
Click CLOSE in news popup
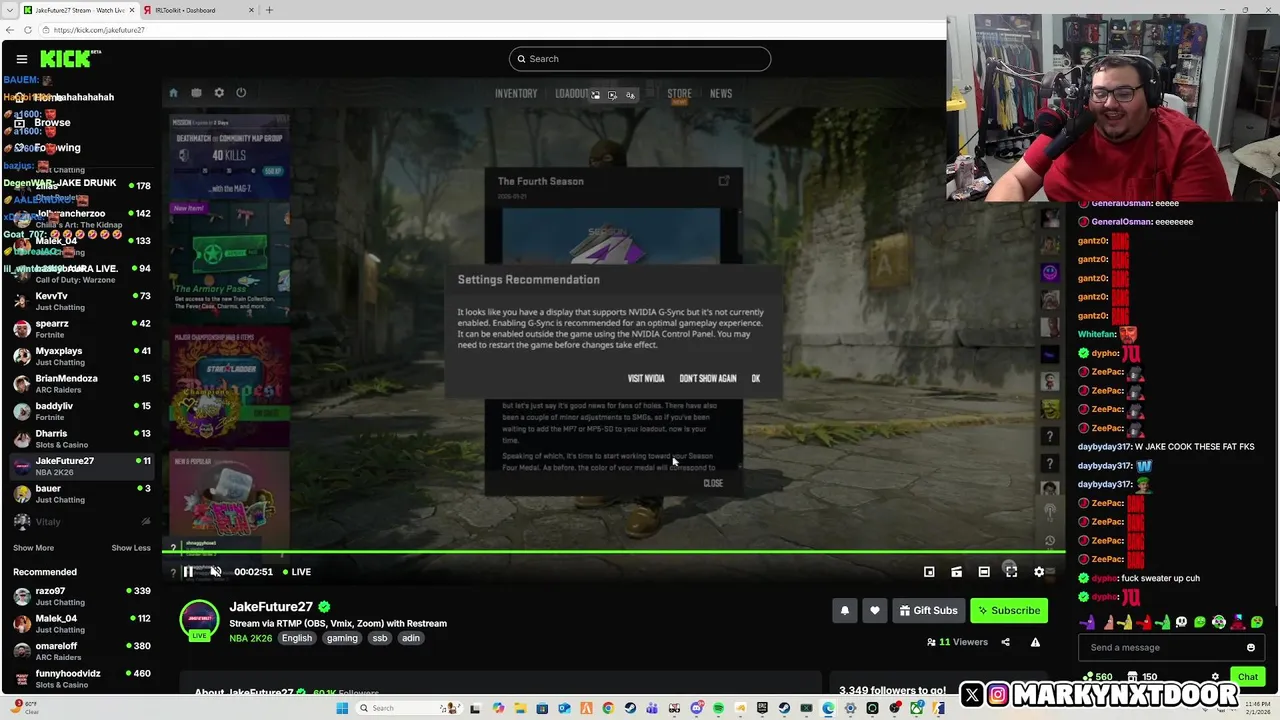pyautogui.click(x=713, y=483)
